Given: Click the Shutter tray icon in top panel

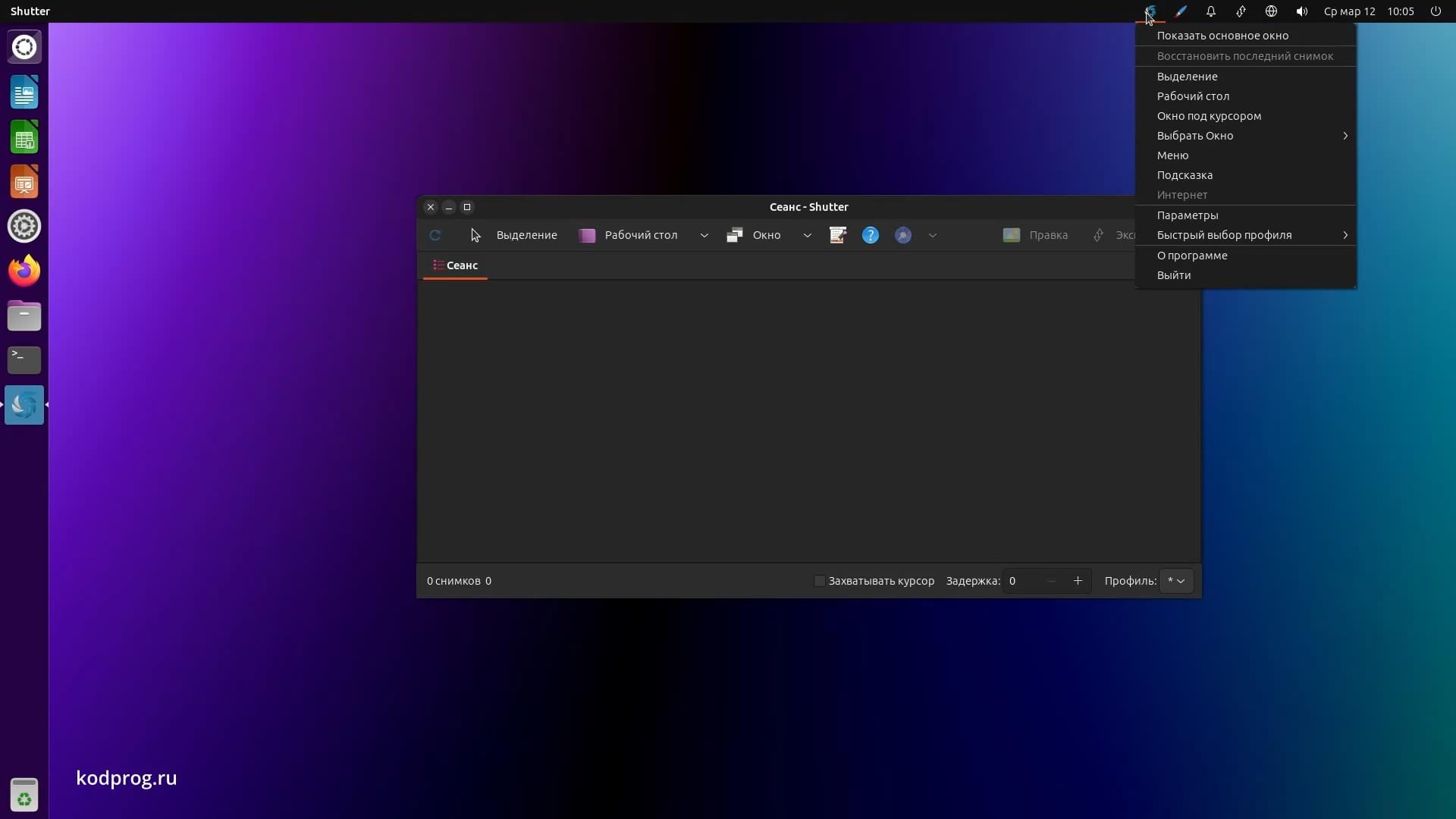Looking at the screenshot, I should [1150, 11].
